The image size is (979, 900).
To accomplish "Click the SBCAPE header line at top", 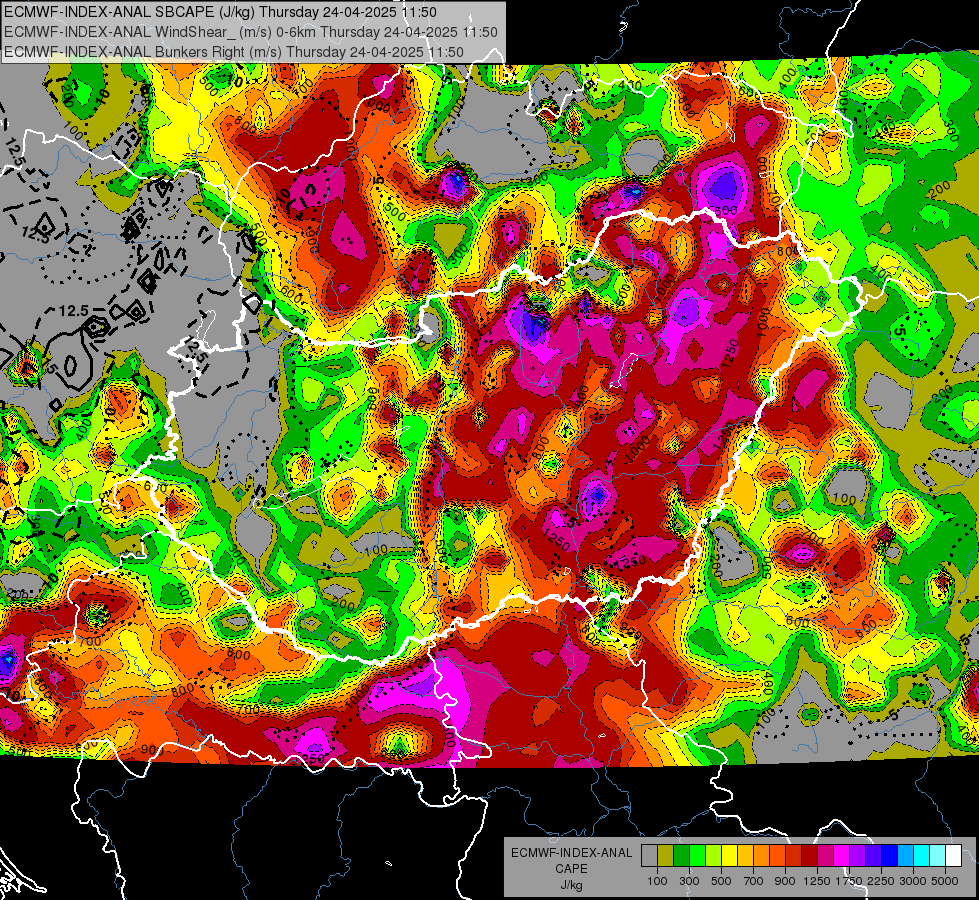I will point(220,12).
